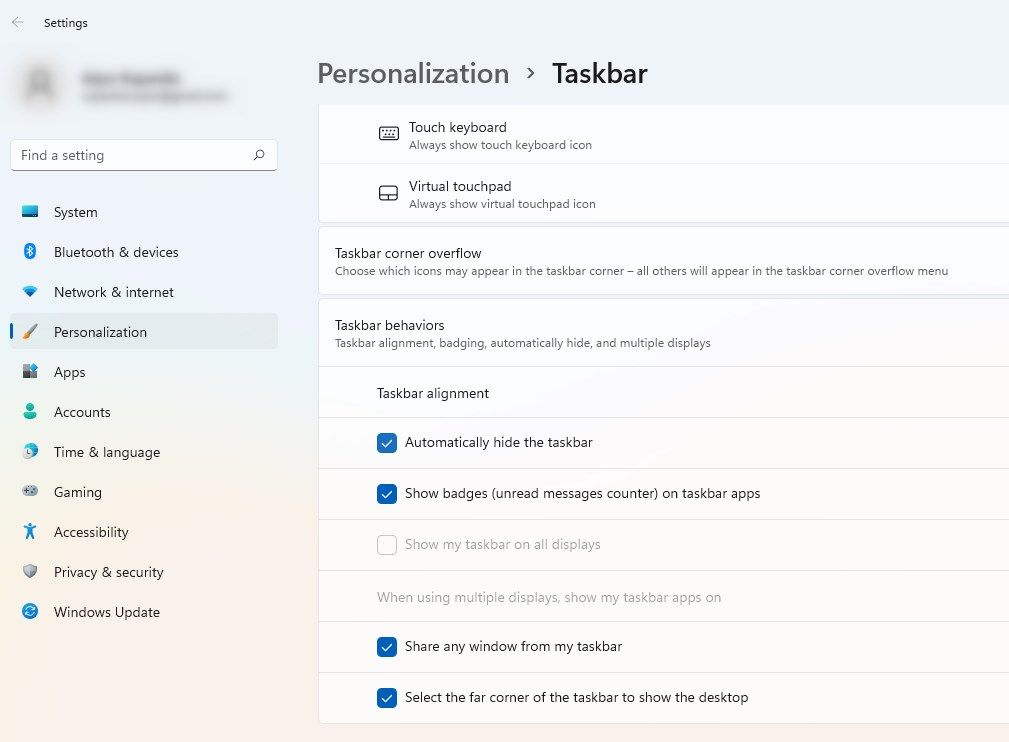Toggle Show badges on taskbar apps checkbox
The width and height of the screenshot is (1009, 742).
pyautogui.click(x=387, y=494)
